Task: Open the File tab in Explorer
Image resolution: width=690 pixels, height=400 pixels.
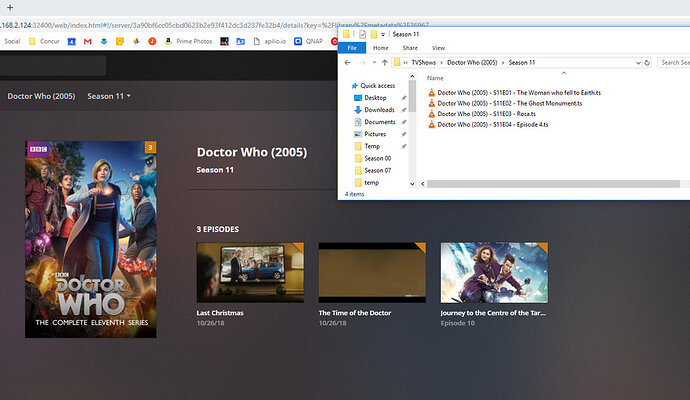Action: [352, 48]
